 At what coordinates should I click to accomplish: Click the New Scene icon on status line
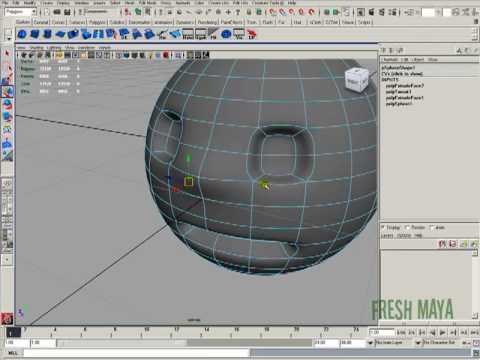point(47,12)
